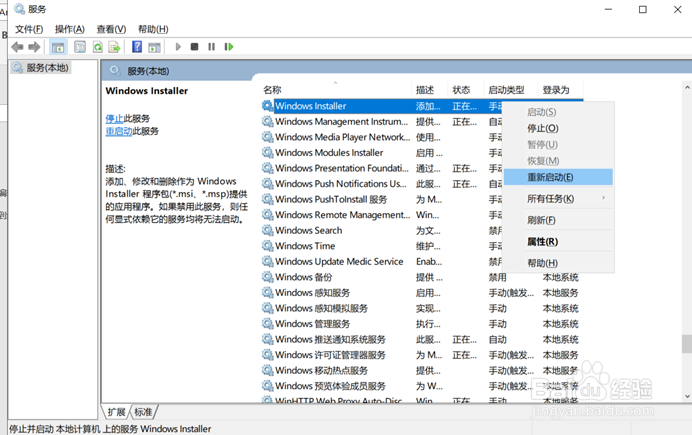692x435 pixels.
Task: Click the scrollbar down arrow
Action: tap(687, 396)
